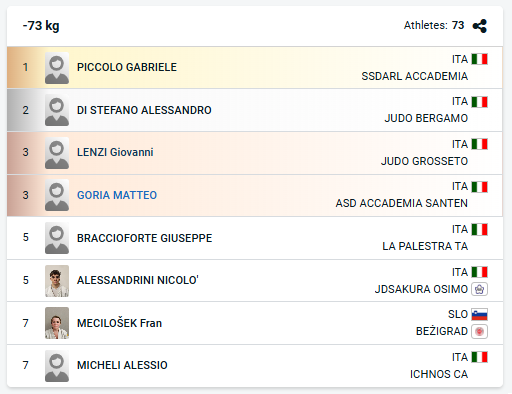This screenshot has width=512, height=394.
Task: Click Italian flag in Piccolo Gabriele row
Action: (479, 59)
